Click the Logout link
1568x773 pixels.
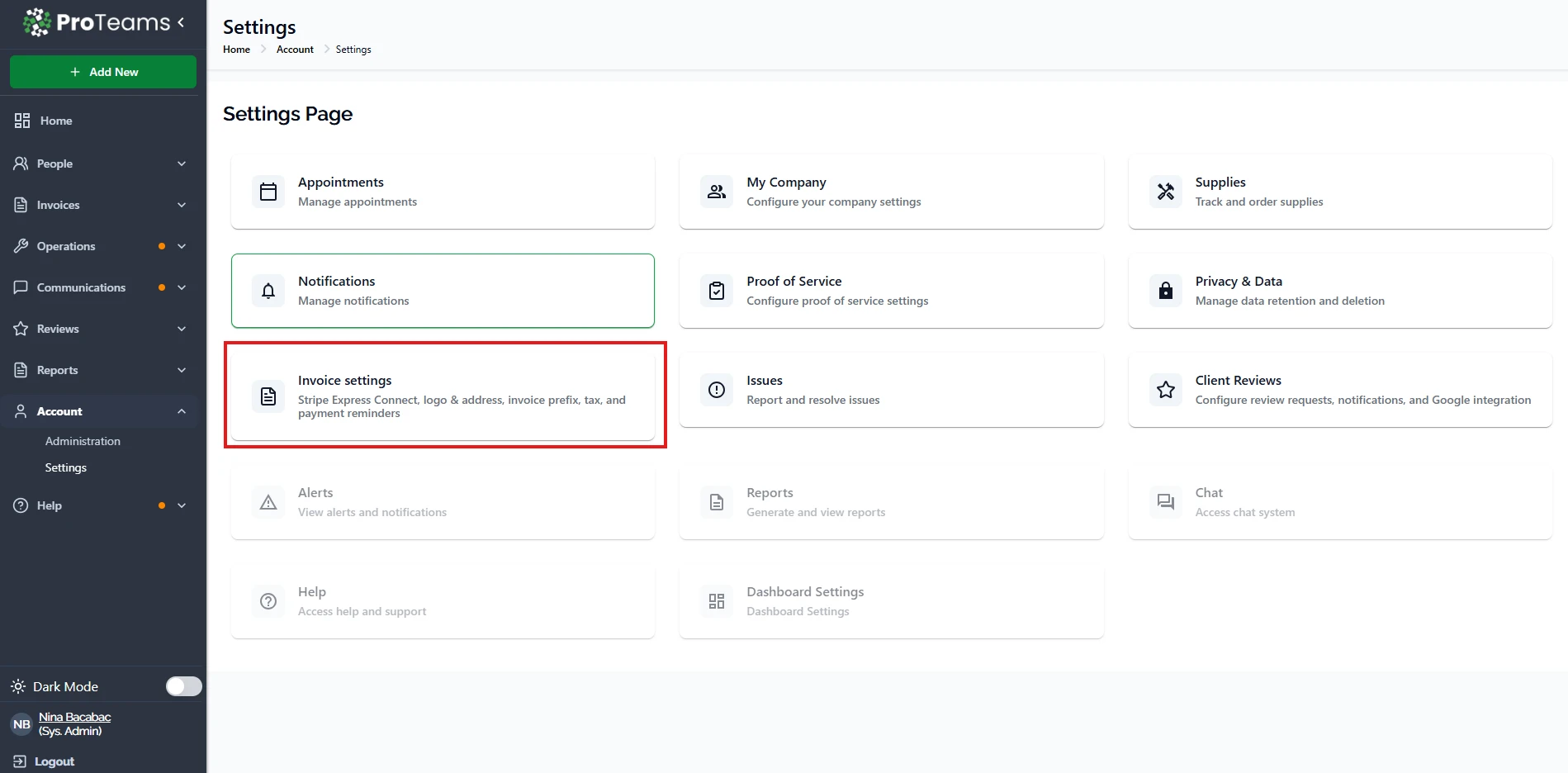tap(54, 761)
